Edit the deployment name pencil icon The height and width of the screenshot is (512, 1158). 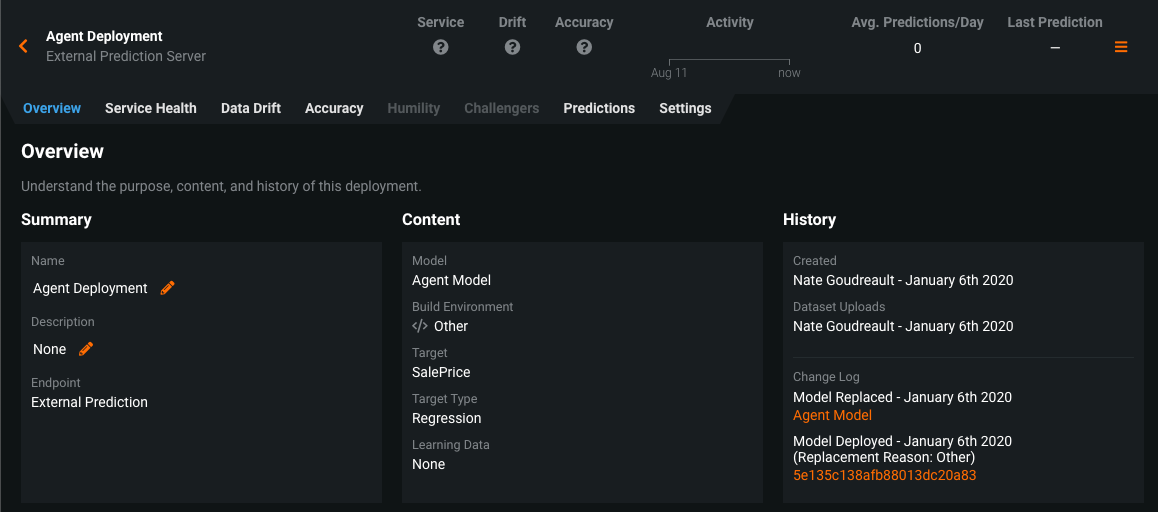click(168, 288)
